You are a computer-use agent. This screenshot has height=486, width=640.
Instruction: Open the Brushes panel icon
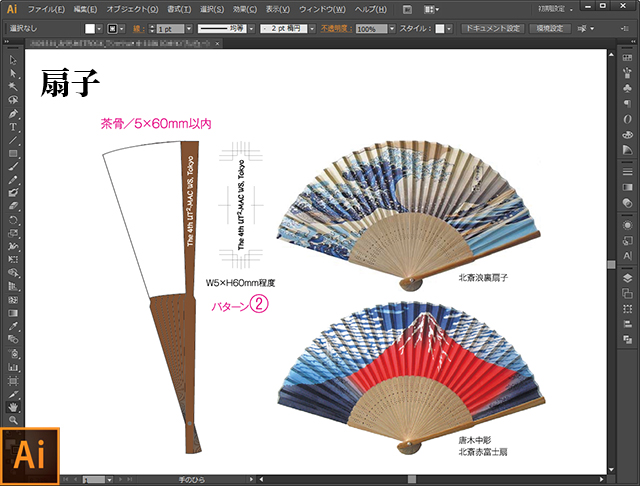627,73
